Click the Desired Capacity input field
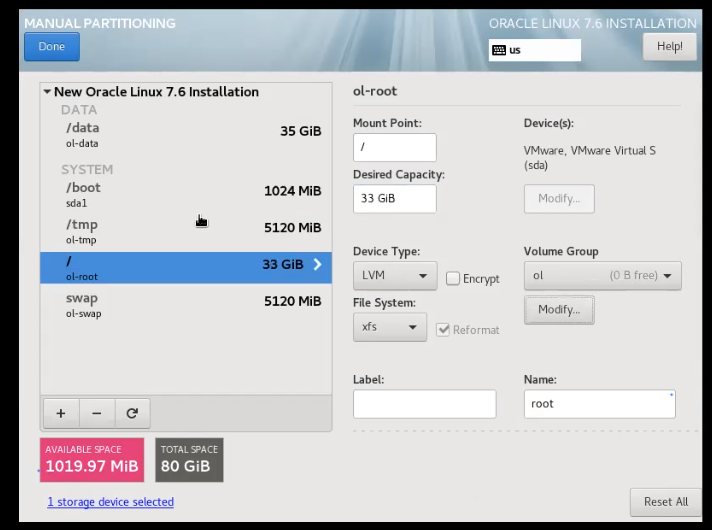 tap(395, 198)
